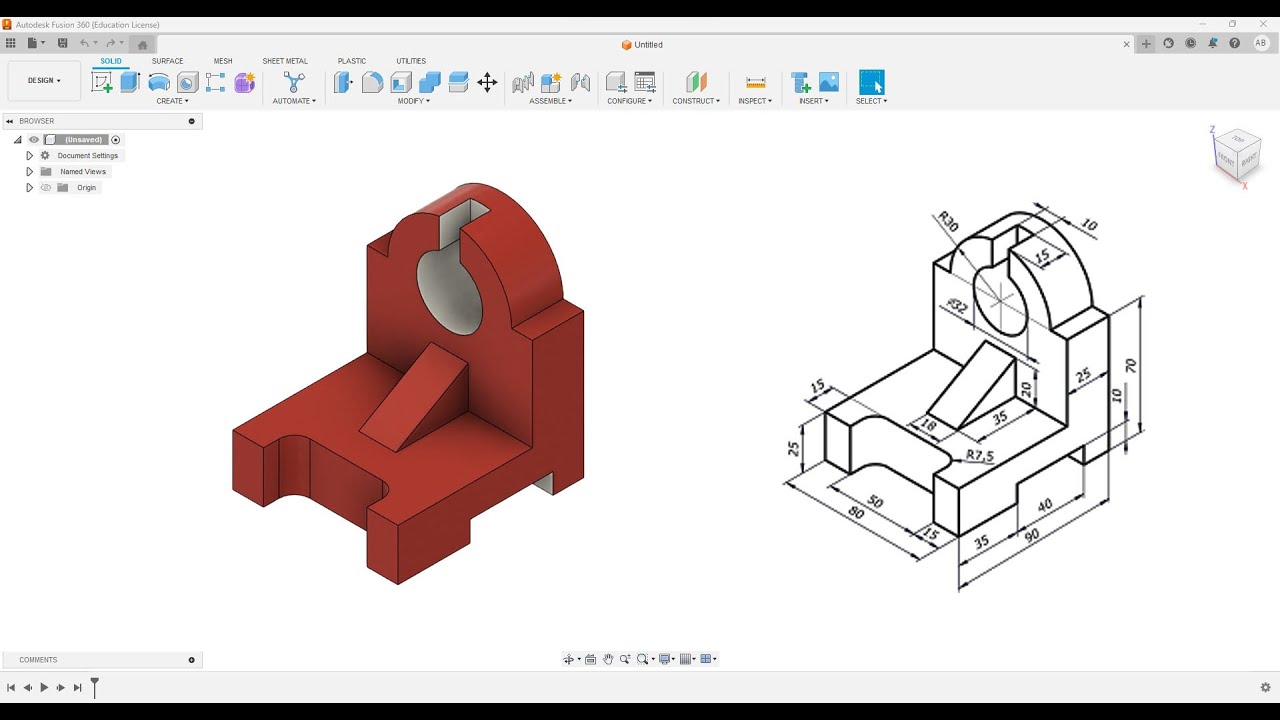
Task: Expand the CREATE menu
Action: (x=172, y=101)
